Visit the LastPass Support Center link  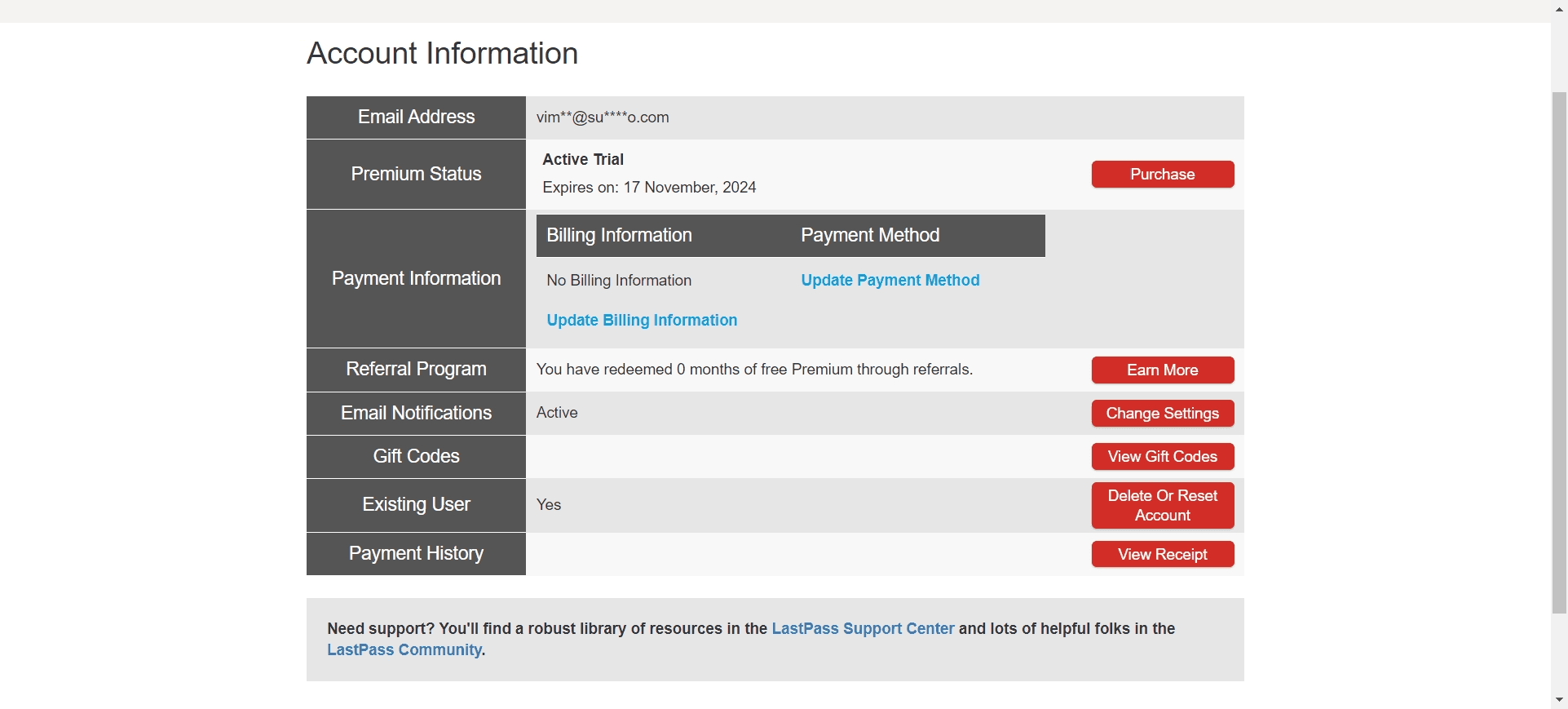pos(862,629)
